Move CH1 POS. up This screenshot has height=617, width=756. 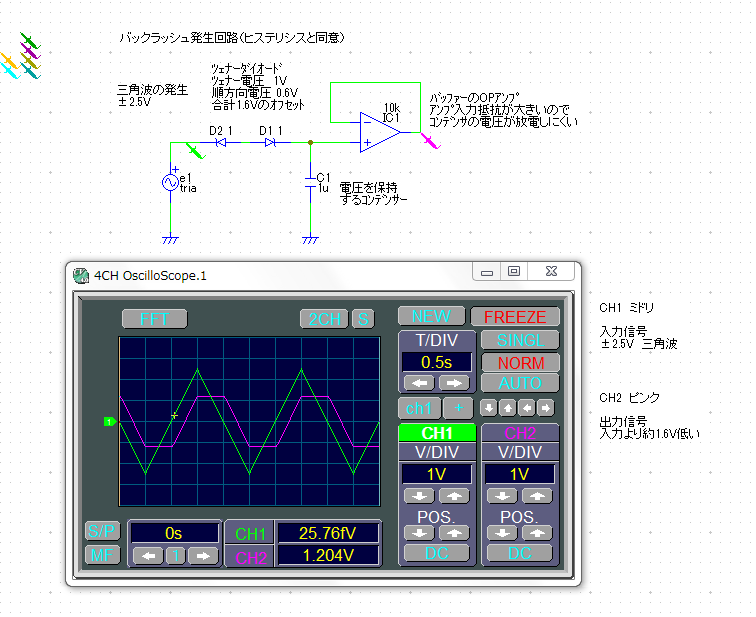tap(454, 533)
